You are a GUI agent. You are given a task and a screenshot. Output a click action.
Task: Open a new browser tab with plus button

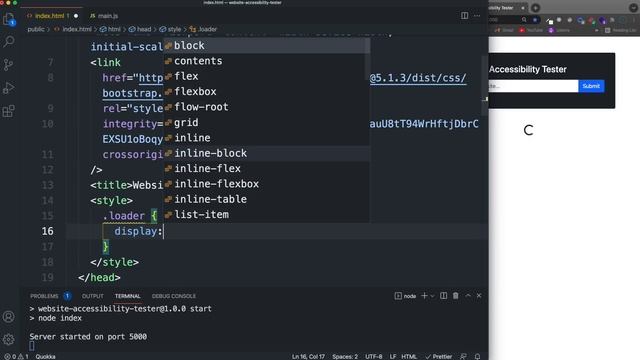click(x=536, y=8)
